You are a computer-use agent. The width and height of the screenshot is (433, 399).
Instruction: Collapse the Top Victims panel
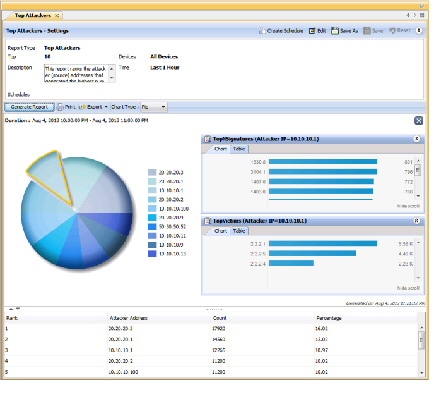pos(417,221)
